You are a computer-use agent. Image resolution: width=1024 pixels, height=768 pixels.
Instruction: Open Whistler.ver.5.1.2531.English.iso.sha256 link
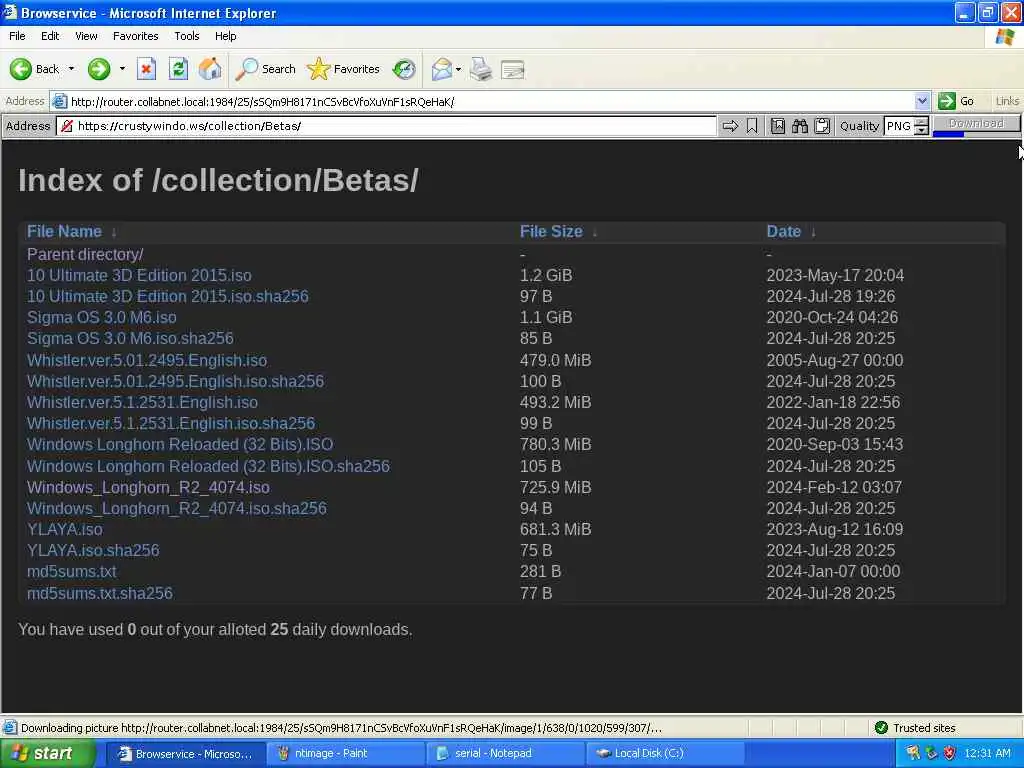171,423
